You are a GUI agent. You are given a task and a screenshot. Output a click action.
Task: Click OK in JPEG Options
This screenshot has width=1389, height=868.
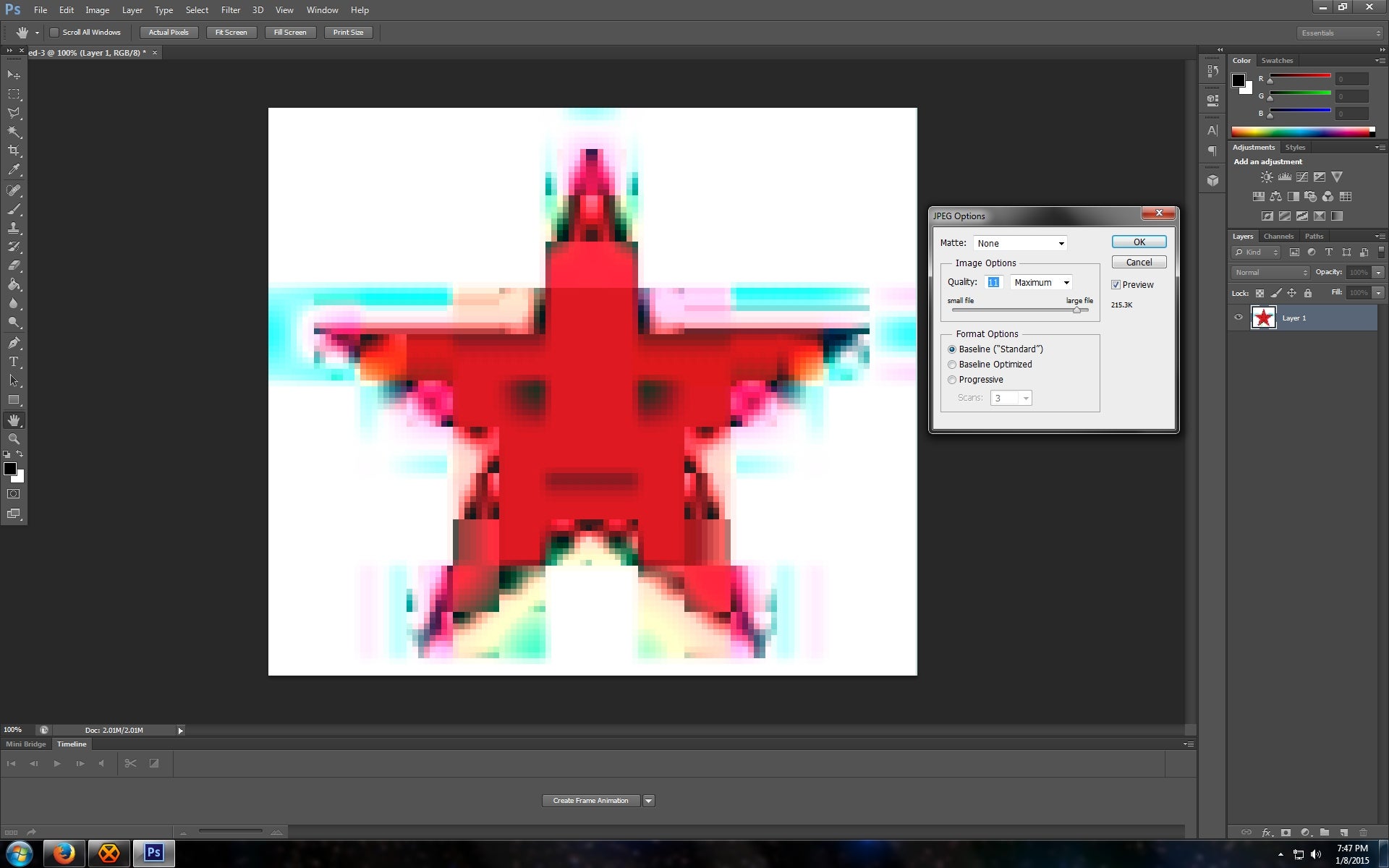coord(1139,242)
